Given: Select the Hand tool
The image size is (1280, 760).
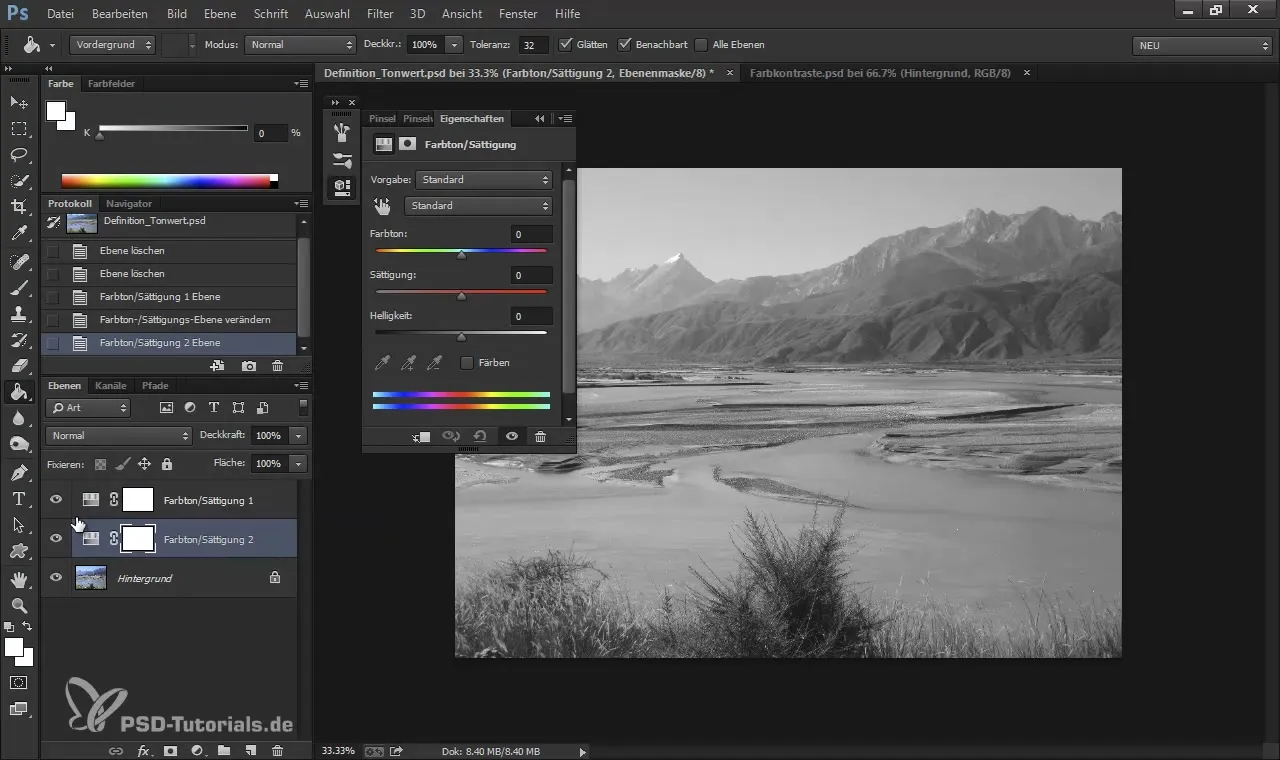Looking at the screenshot, I should tap(19, 579).
